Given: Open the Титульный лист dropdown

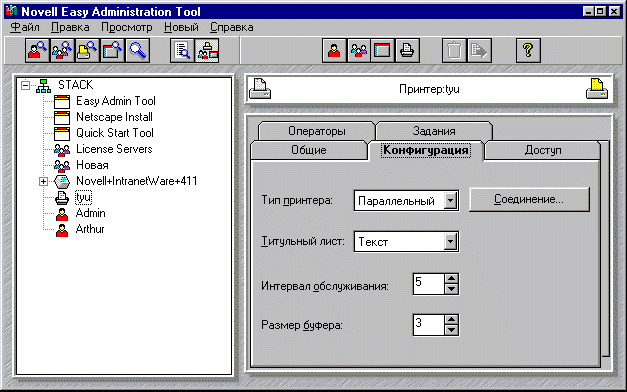Looking at the screenshot, I should (450, 242).
